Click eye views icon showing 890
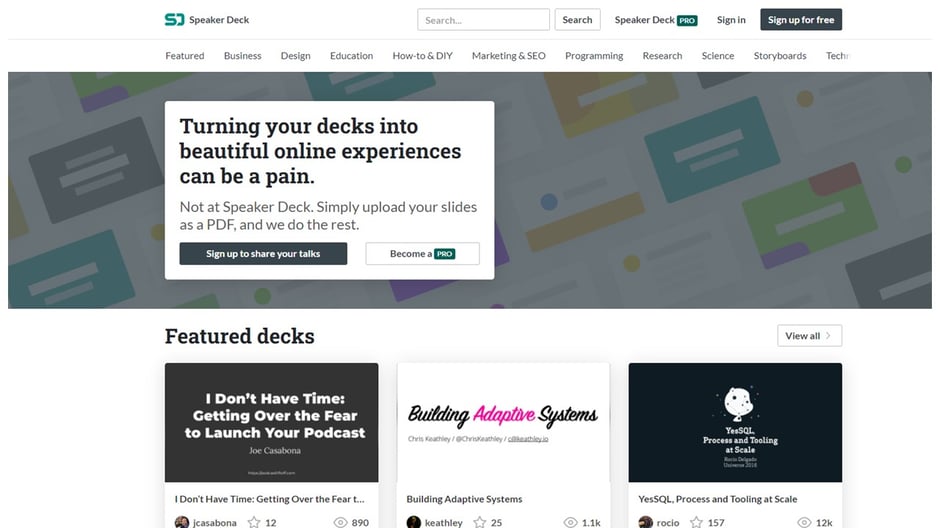The image size is (940, 528). coord(341,523)
